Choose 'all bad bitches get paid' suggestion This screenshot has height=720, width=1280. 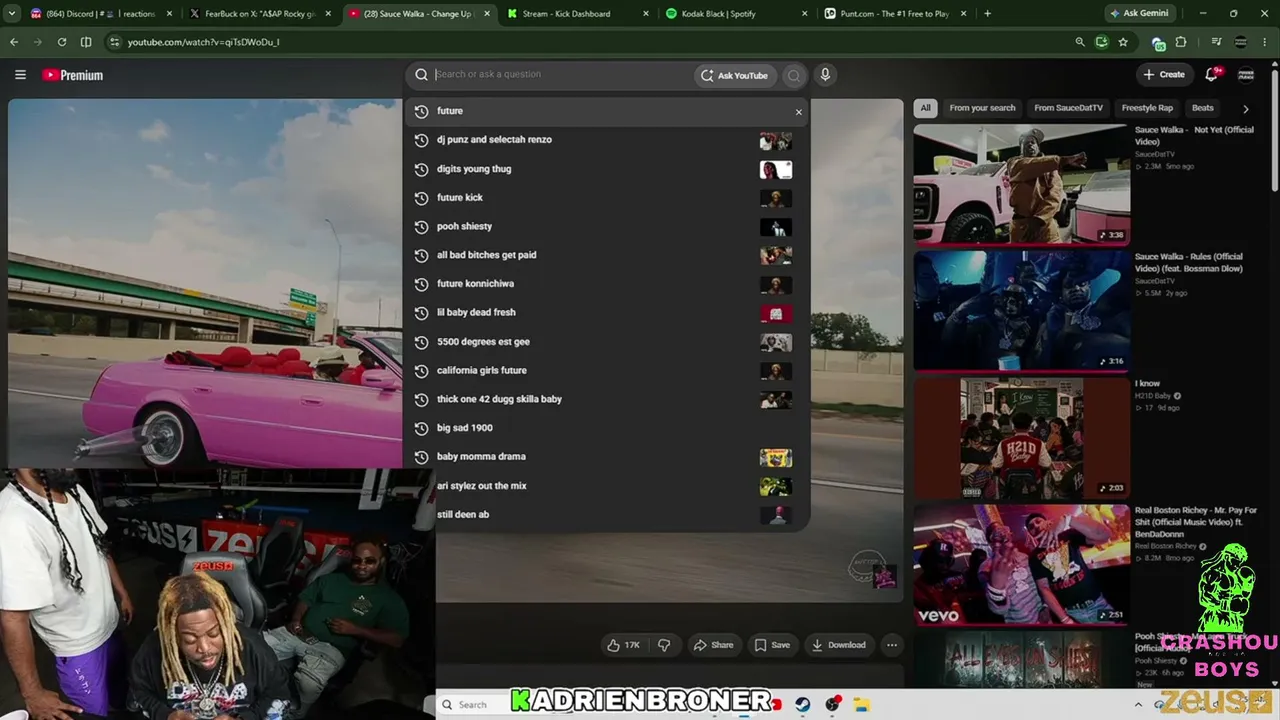[x=606, y=255]
